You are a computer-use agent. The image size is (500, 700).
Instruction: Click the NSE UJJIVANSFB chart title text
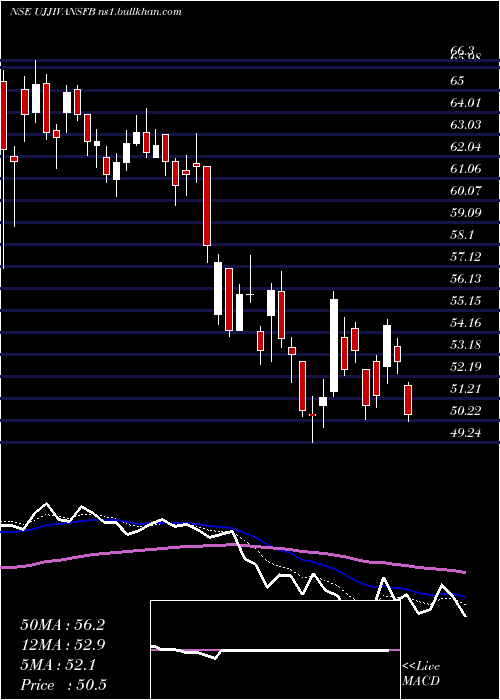point(96,12)
